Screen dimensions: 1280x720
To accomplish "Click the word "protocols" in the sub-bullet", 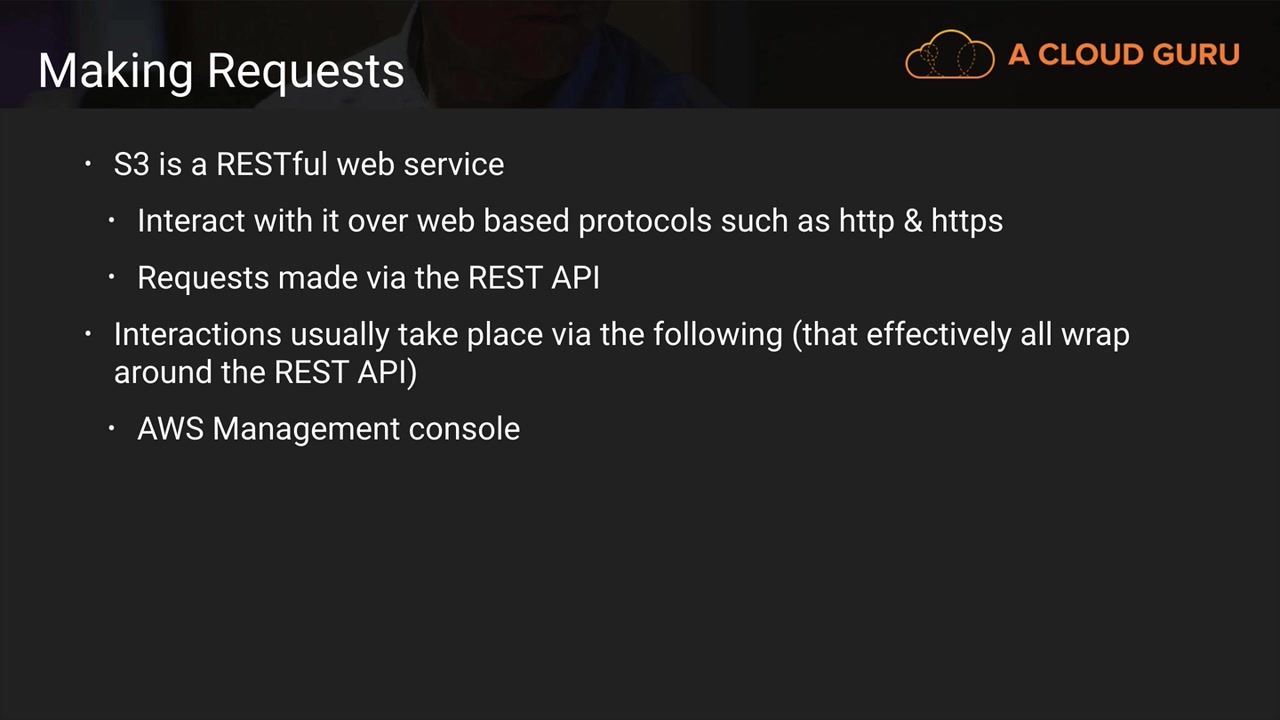I will coord(644,221).
